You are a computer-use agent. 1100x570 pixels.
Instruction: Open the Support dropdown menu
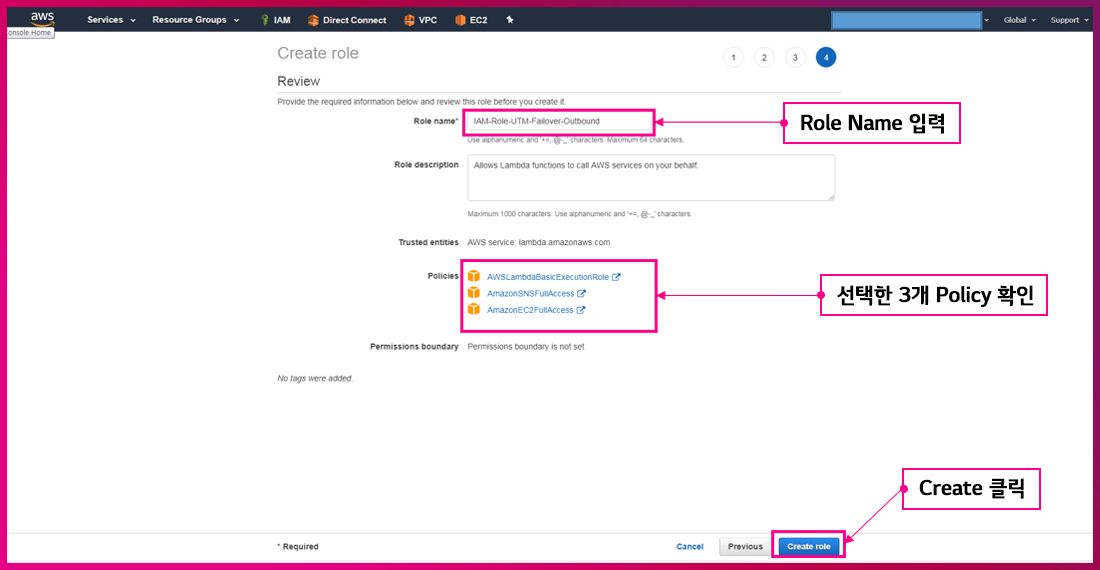click(1069, 20)
